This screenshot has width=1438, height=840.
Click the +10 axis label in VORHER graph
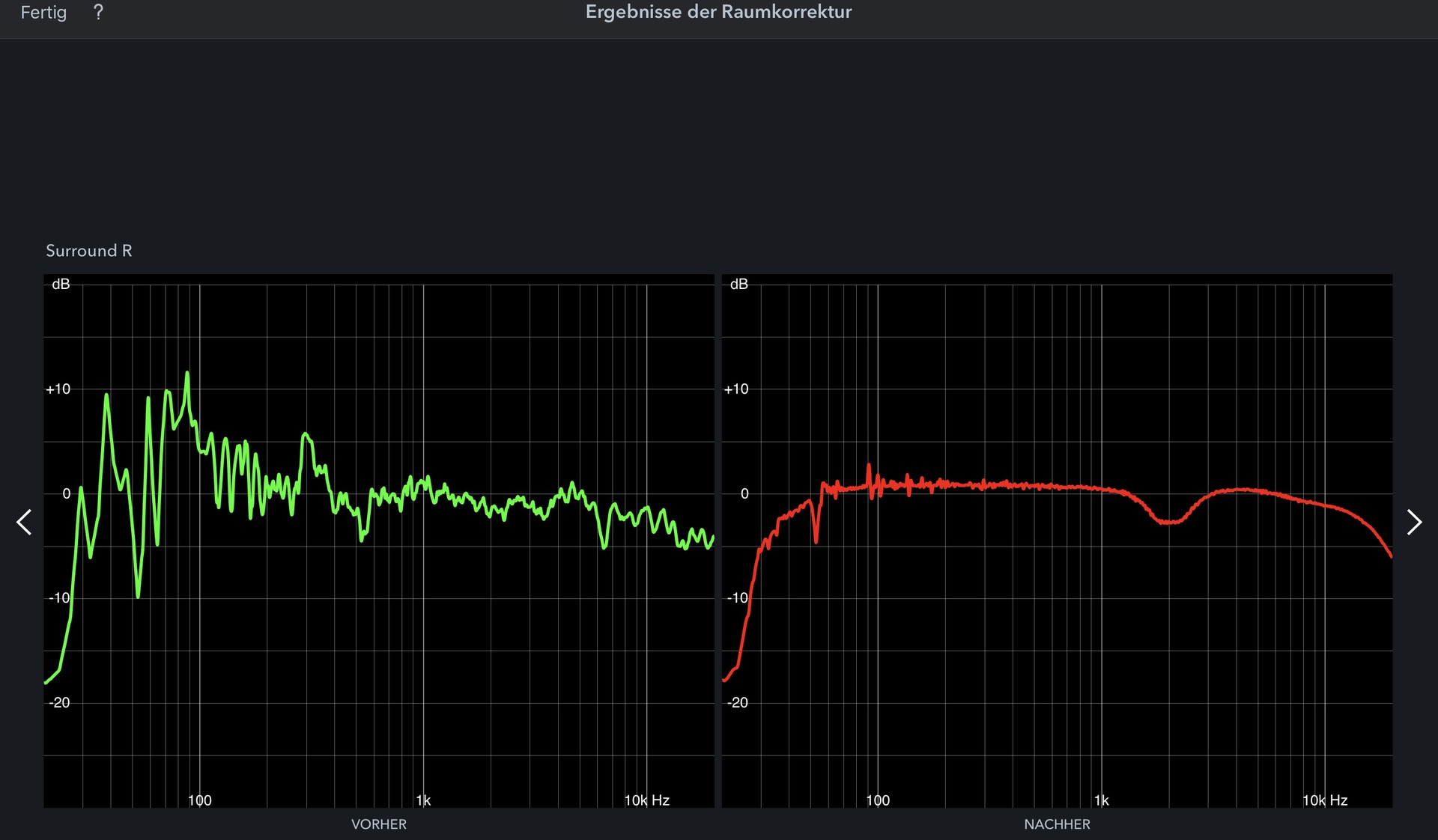(x=58, y=389)
